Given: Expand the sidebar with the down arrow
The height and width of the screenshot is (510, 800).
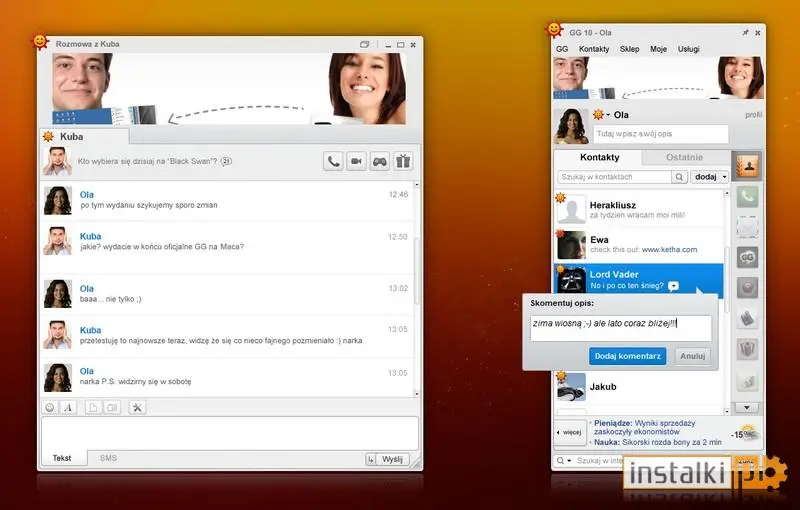Looking at the screenshot, I should point(747,407).
